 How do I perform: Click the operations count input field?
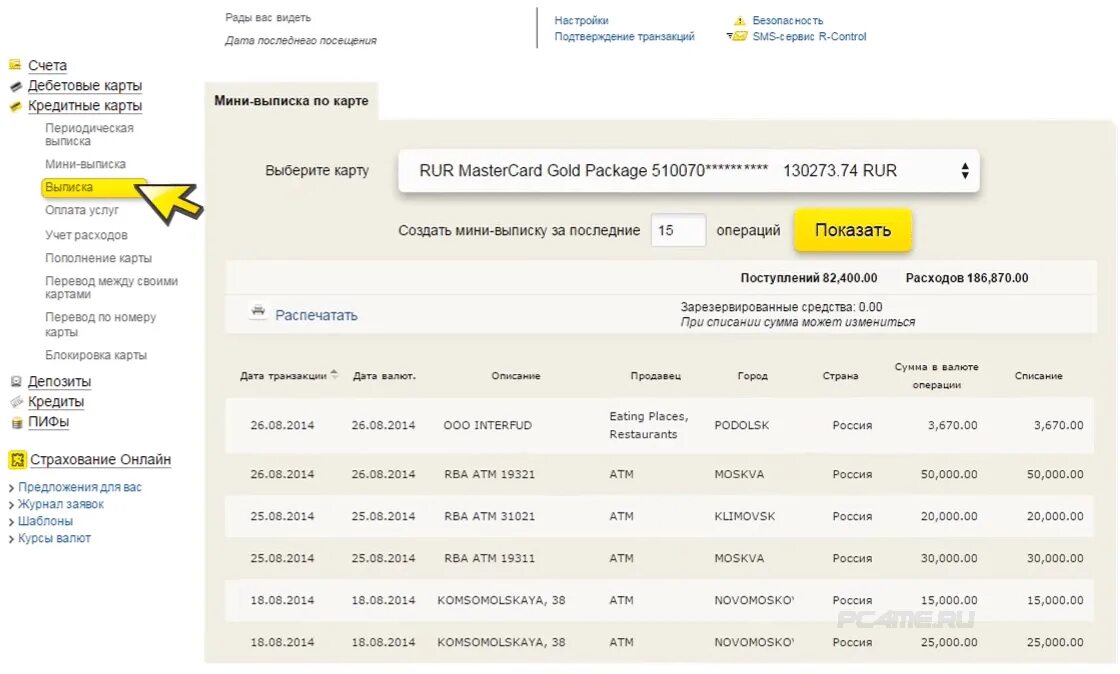click(x=678, y=230)
